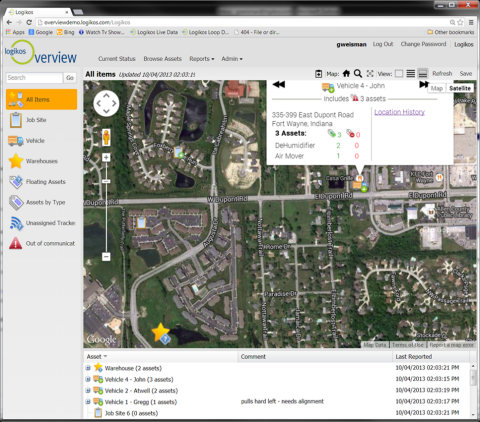Click the Logikos link in header
The height and width of the screenshot is (422, 480).
click(x=464, y=44)
